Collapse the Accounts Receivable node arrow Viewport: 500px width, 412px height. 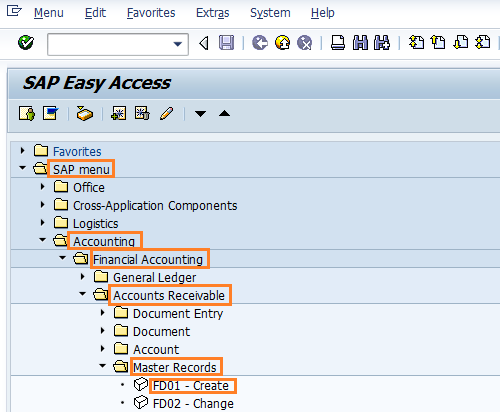point(82,294)
